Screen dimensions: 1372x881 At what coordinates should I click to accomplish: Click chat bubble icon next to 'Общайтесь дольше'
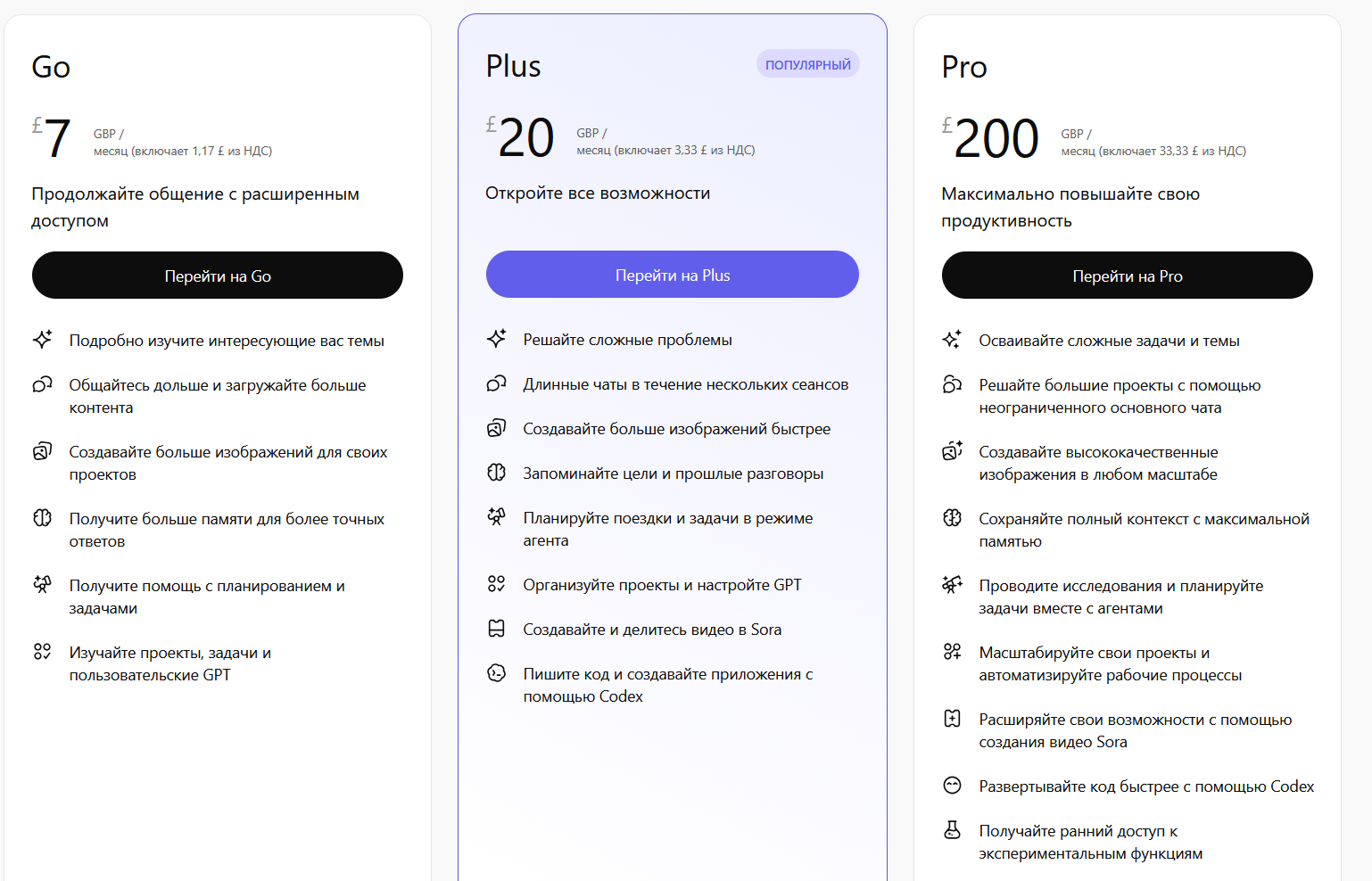(x=42, y=384)
